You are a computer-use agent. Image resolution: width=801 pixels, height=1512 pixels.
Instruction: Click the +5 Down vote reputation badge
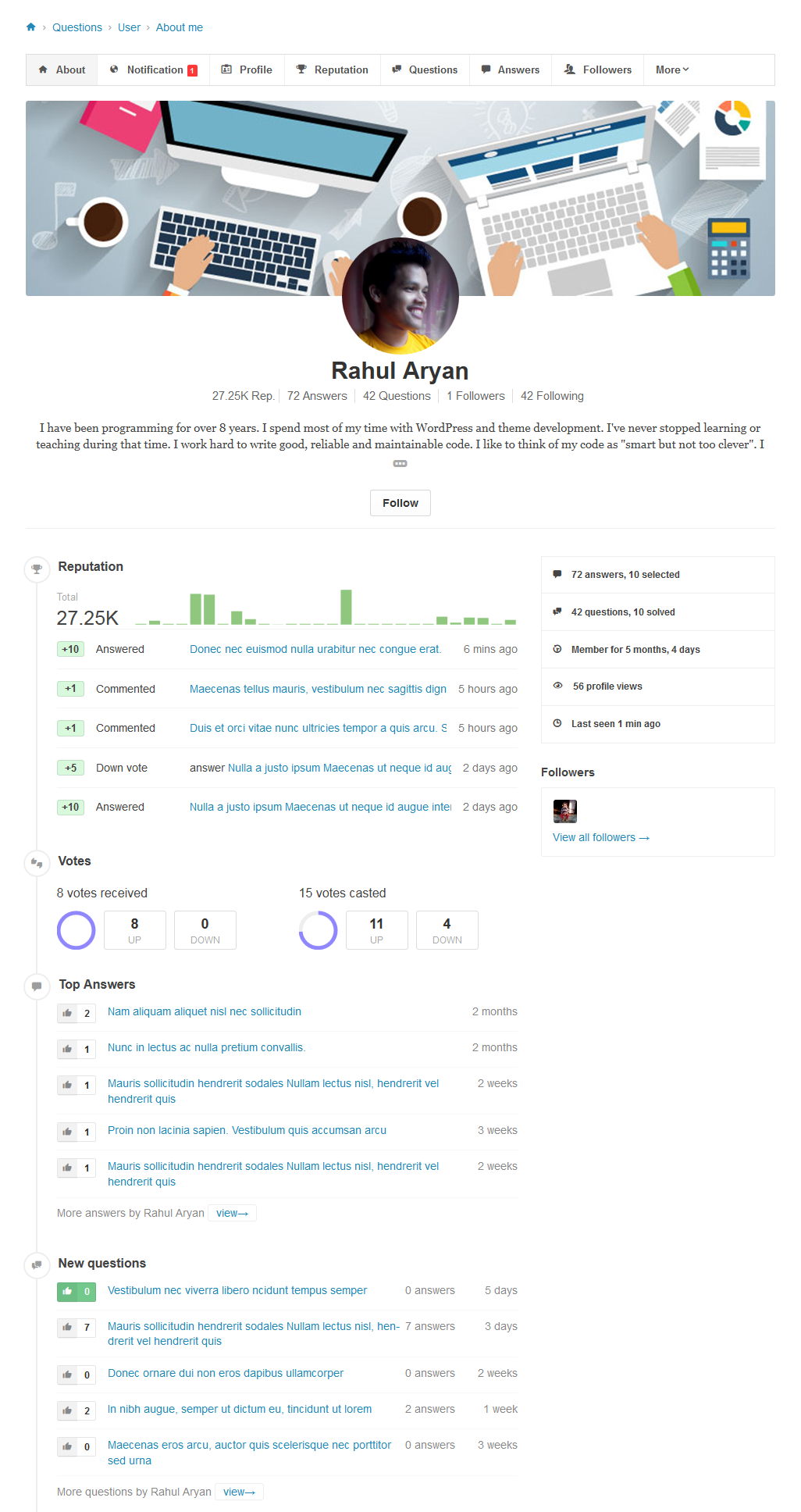tap(70, 768)
